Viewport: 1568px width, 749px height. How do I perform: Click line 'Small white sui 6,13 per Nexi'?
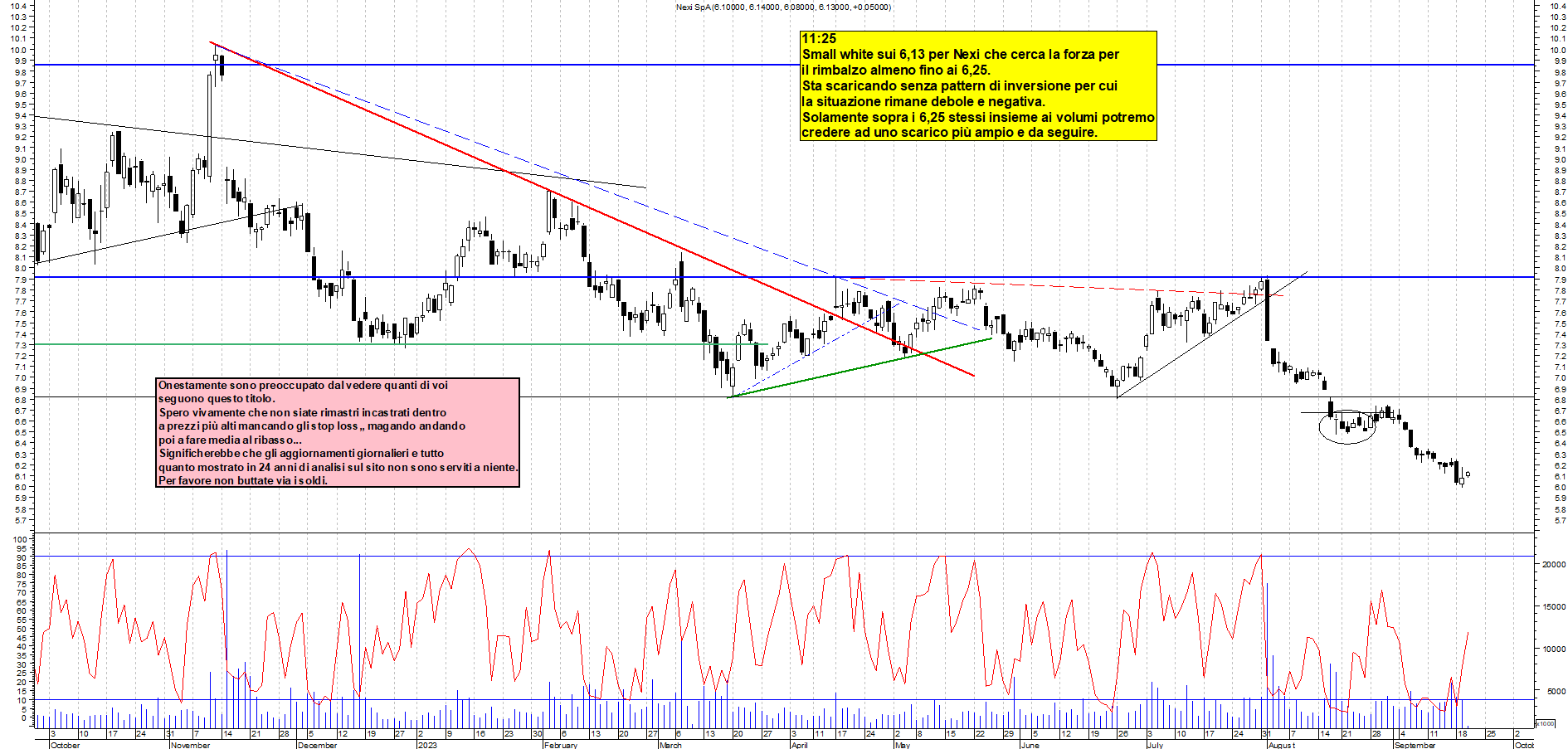click(961, 55)
